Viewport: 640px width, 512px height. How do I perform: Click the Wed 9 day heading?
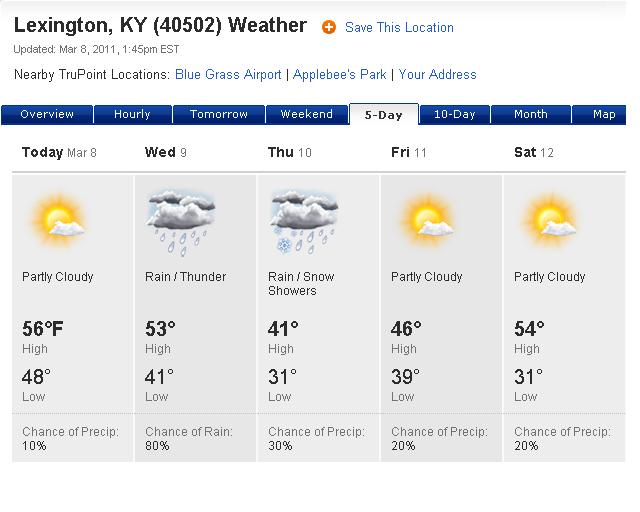point(167,153)
